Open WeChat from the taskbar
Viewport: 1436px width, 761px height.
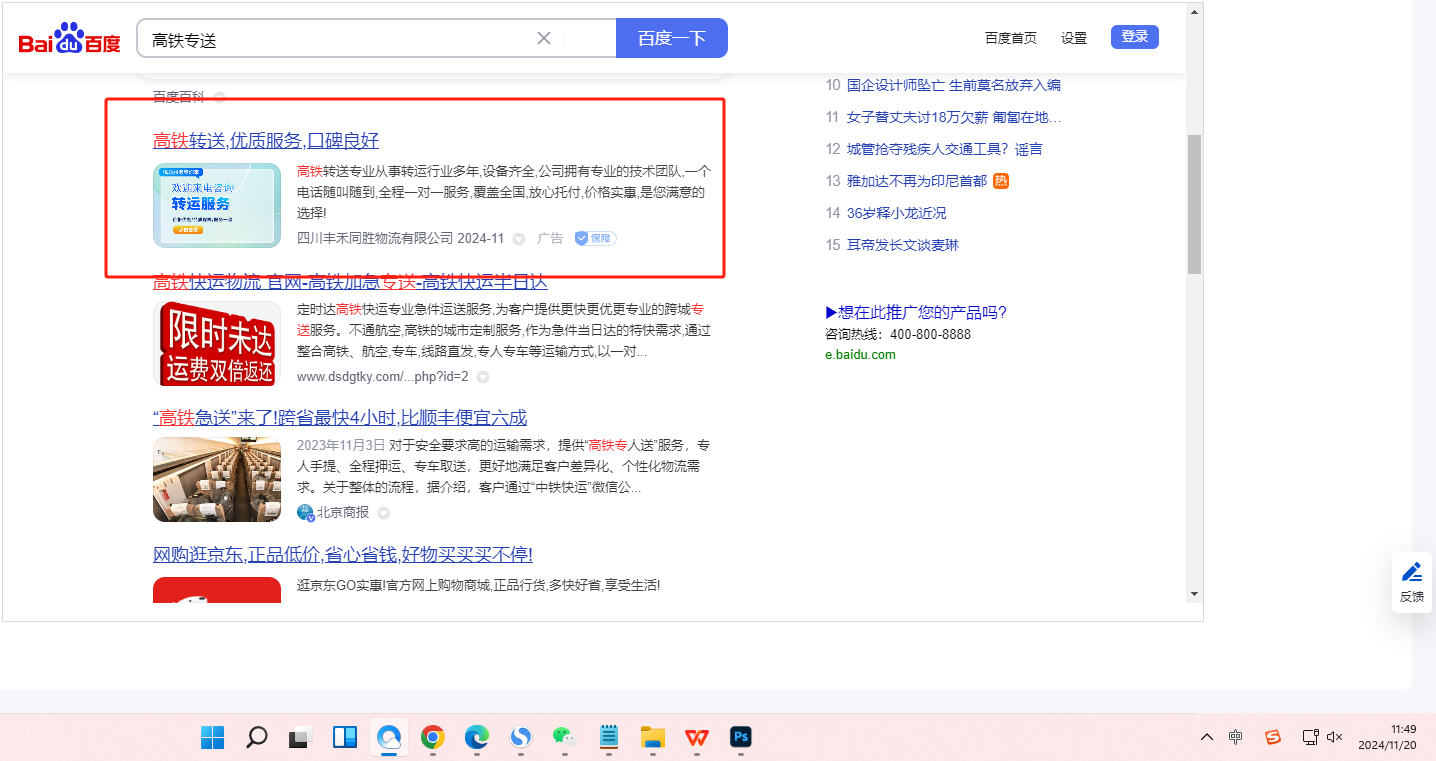pos(564,738)
